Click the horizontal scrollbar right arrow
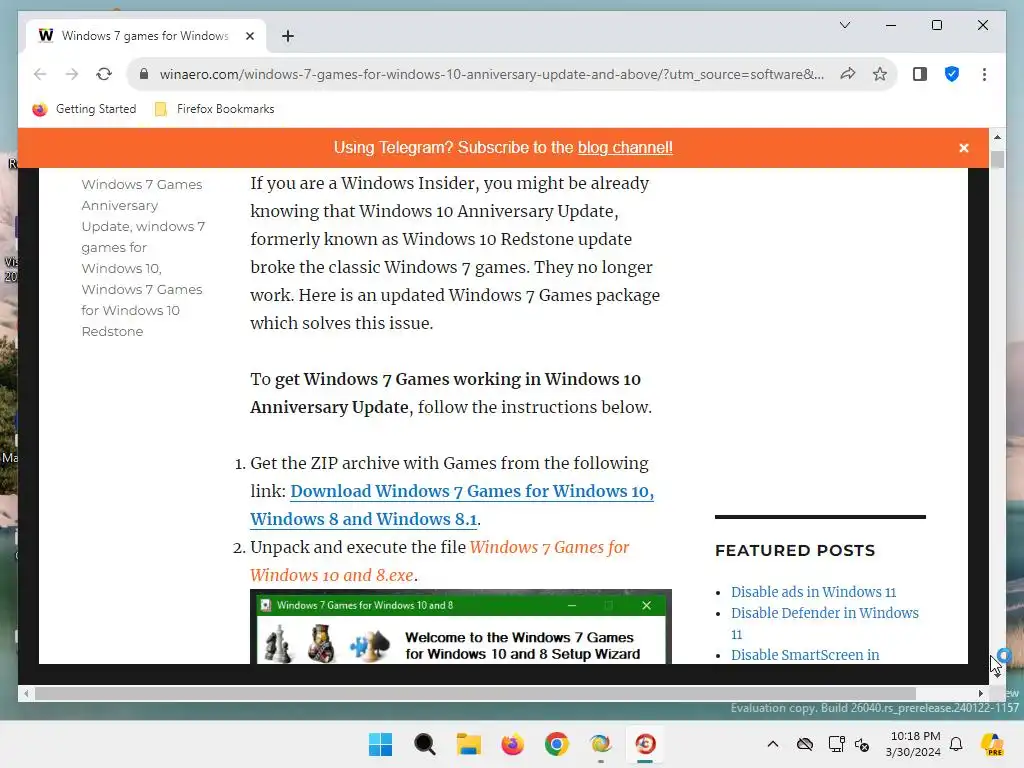1024x768 pixels. pyautogui.click(x=980, y=694)
